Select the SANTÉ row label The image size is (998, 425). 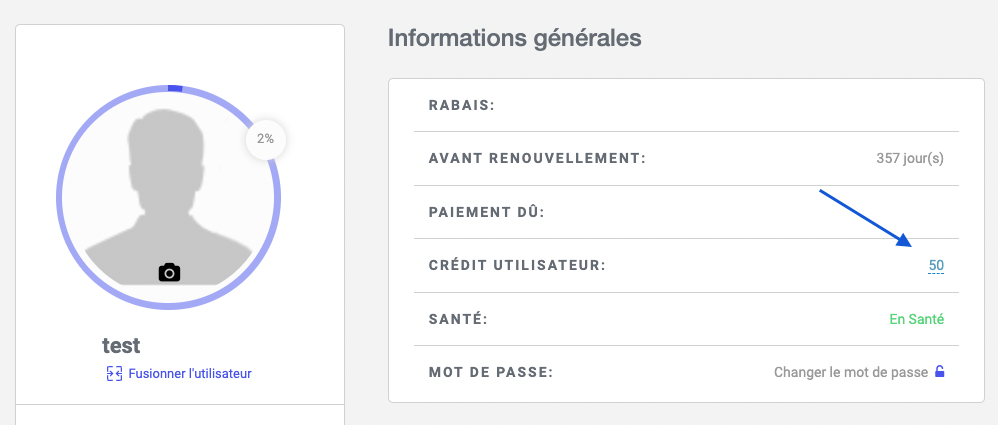(458, 319)
